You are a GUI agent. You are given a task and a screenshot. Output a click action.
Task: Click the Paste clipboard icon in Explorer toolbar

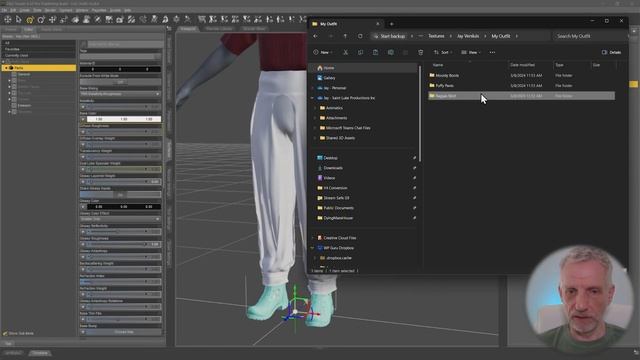click(376, 52)
